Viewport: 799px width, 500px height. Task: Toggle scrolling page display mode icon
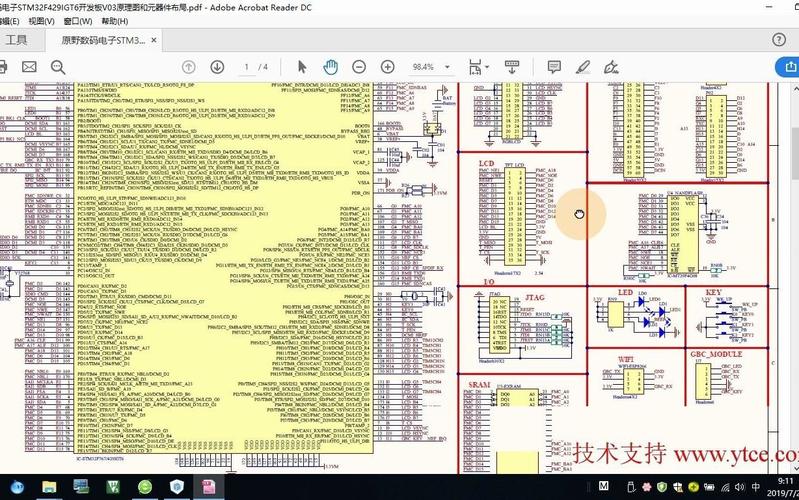(x=512, y=67)
